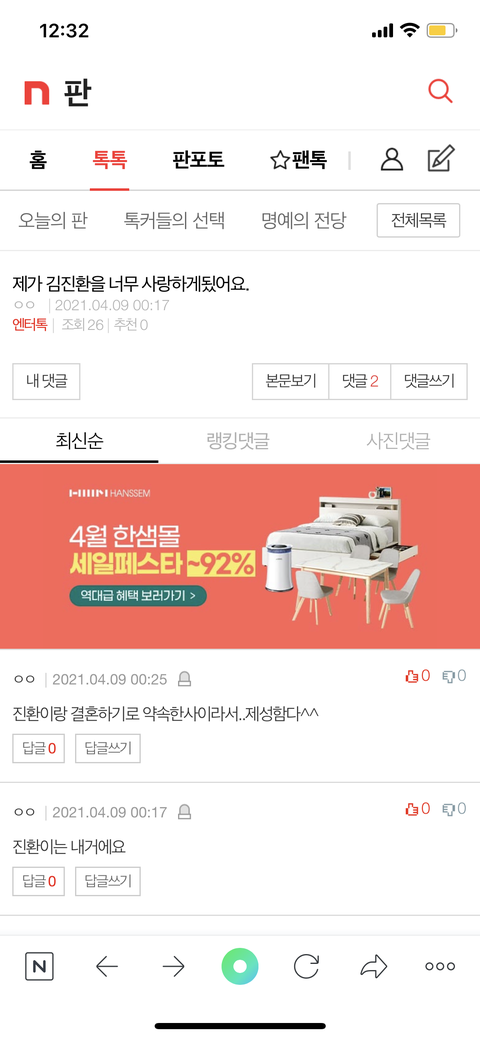Viewport: 480px width, 1039px height.
Task: Like the first comment with thumbs up
Action: coord(417,676)
